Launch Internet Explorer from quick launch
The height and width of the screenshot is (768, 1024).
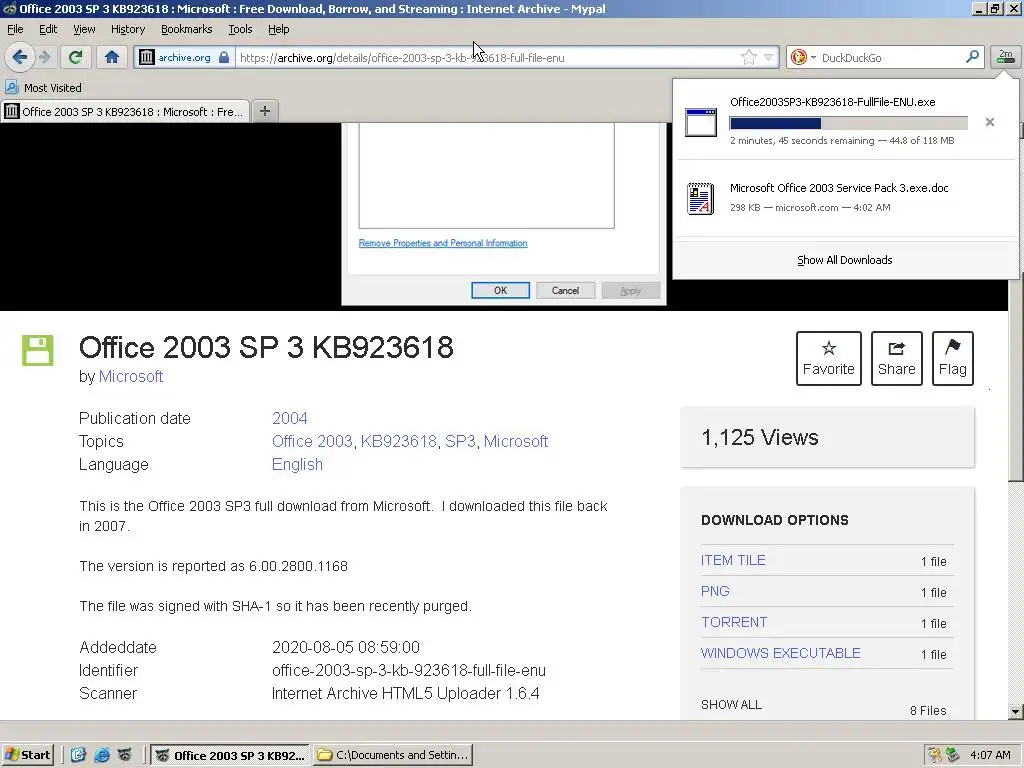click(x=102, y=755)
